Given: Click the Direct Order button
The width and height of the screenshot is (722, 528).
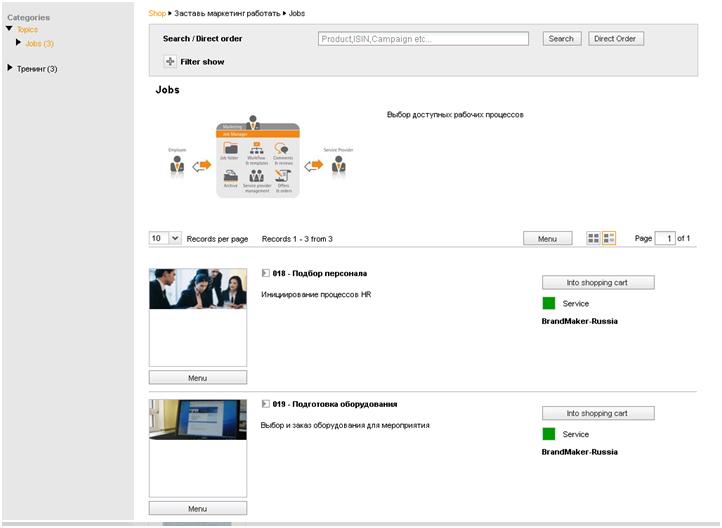Looking at the screenshot, I should tap(616, 39).
